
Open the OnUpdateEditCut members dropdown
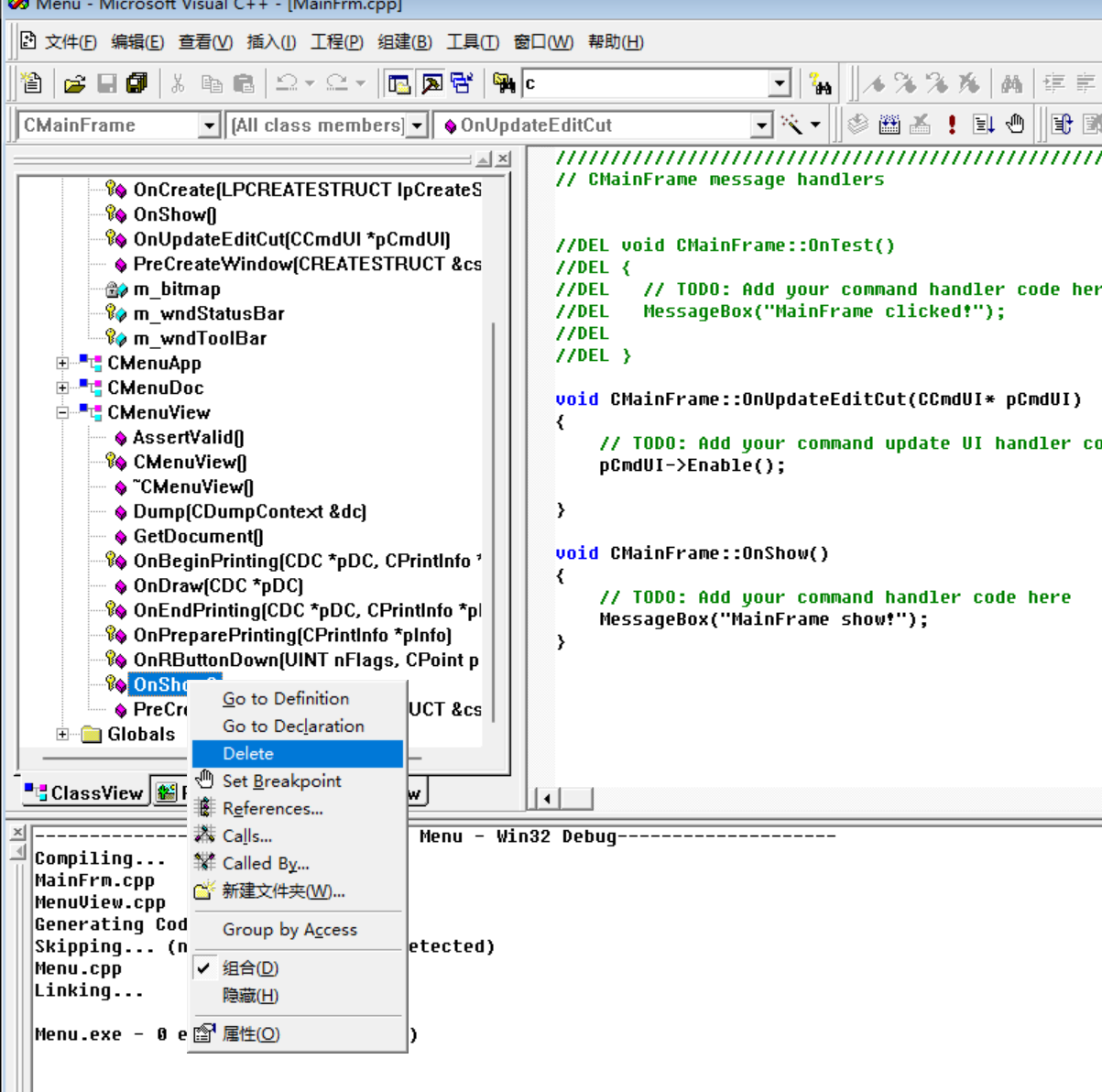[761, 125]
